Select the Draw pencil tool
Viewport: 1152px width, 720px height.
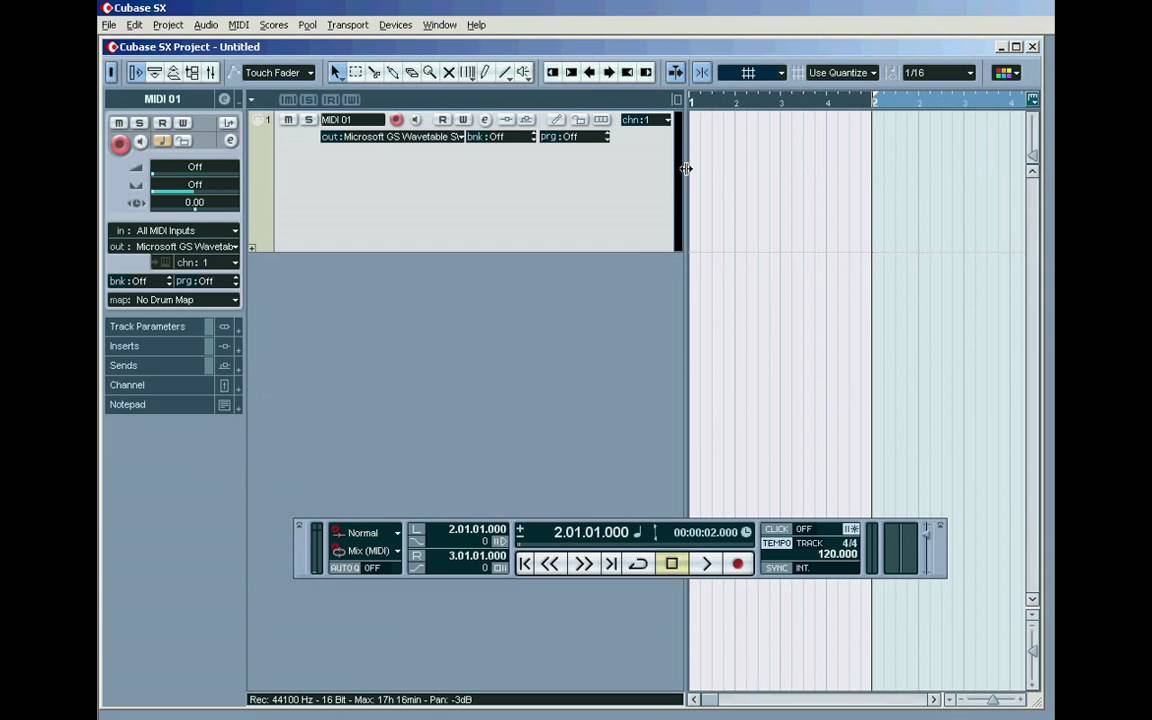pos(486,73)
